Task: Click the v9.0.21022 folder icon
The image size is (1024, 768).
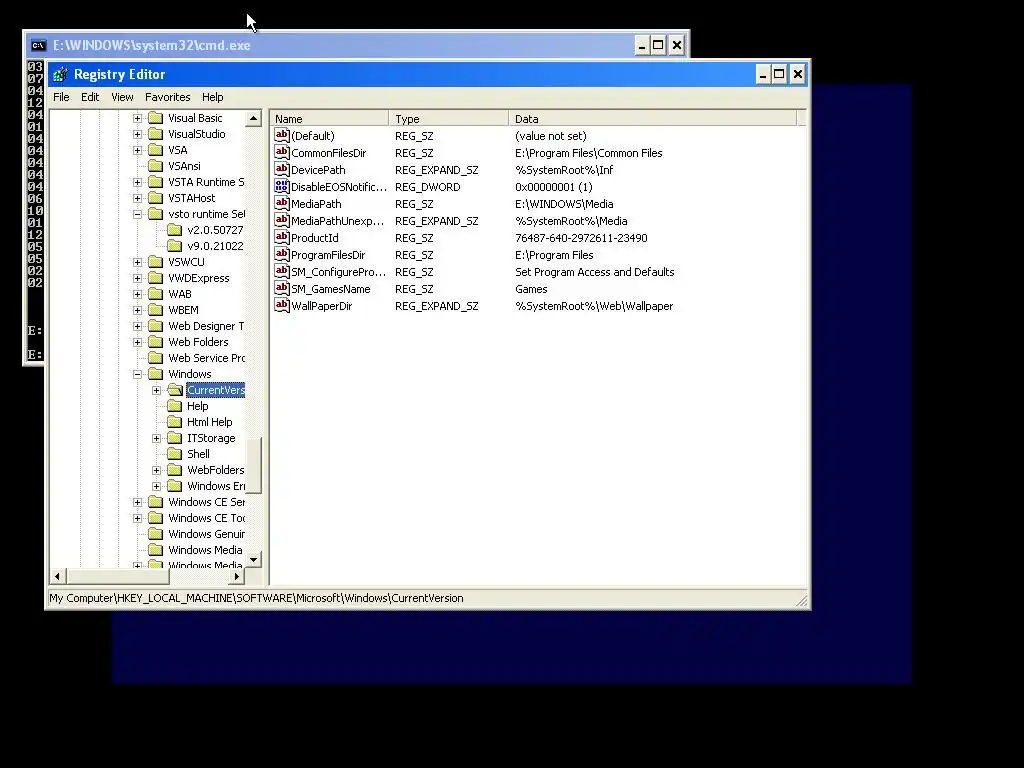Action: 174,246
